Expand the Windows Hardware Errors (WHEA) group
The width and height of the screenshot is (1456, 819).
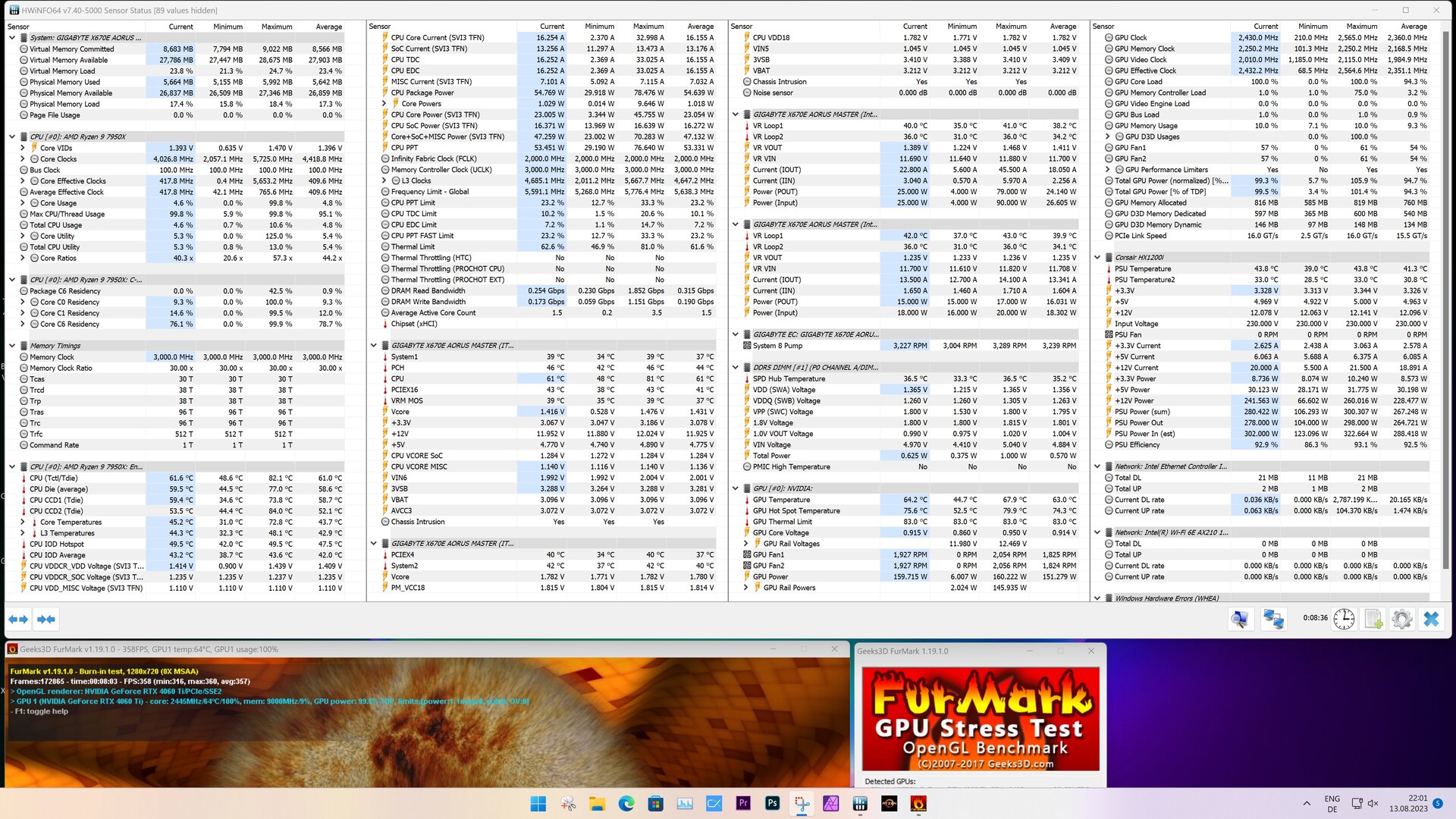[1097, 598]
